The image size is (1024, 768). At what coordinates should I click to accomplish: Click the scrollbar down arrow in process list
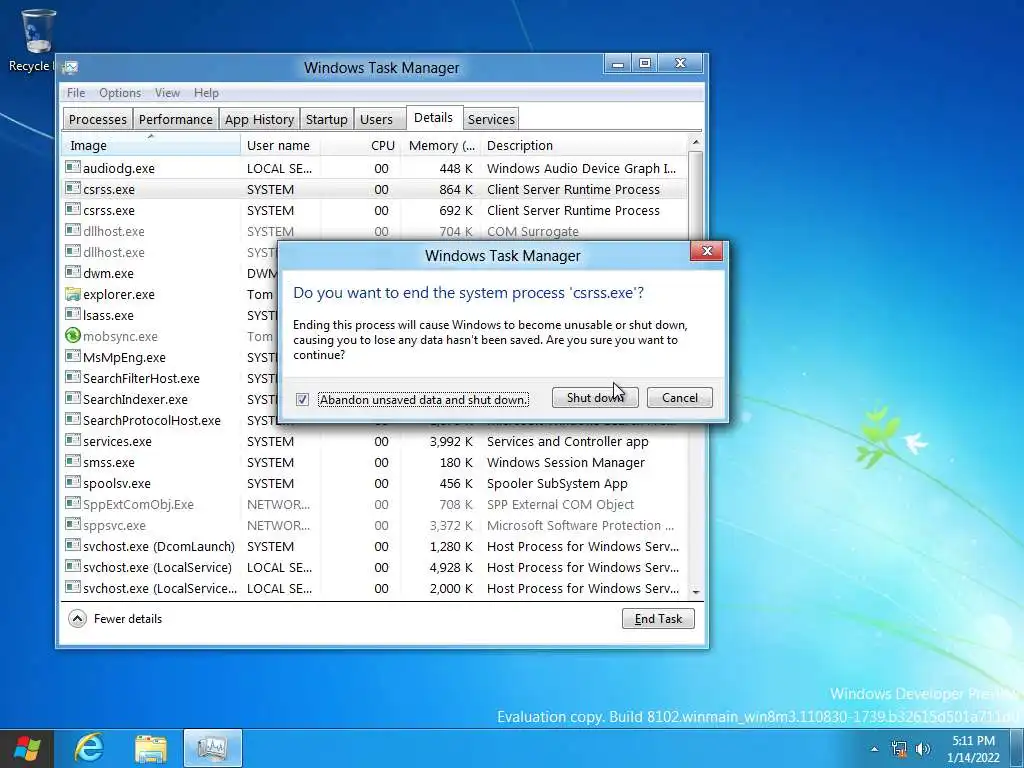click(x=696, y=591)
